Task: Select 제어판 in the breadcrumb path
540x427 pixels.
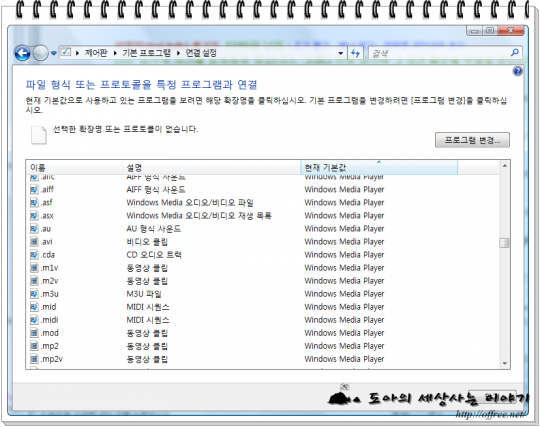Action: point(96,53)
